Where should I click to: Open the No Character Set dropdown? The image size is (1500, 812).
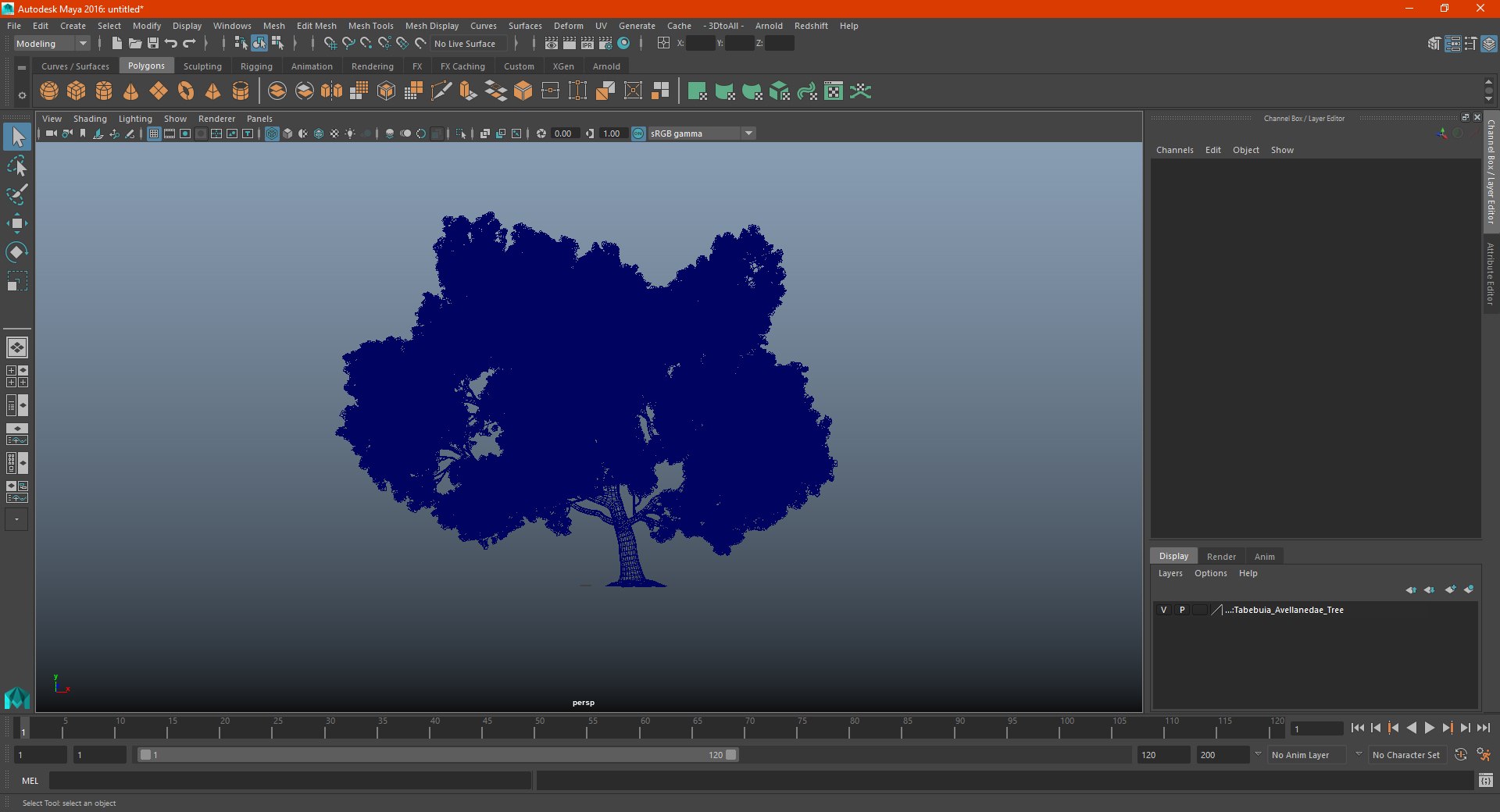click(1406, 755)
